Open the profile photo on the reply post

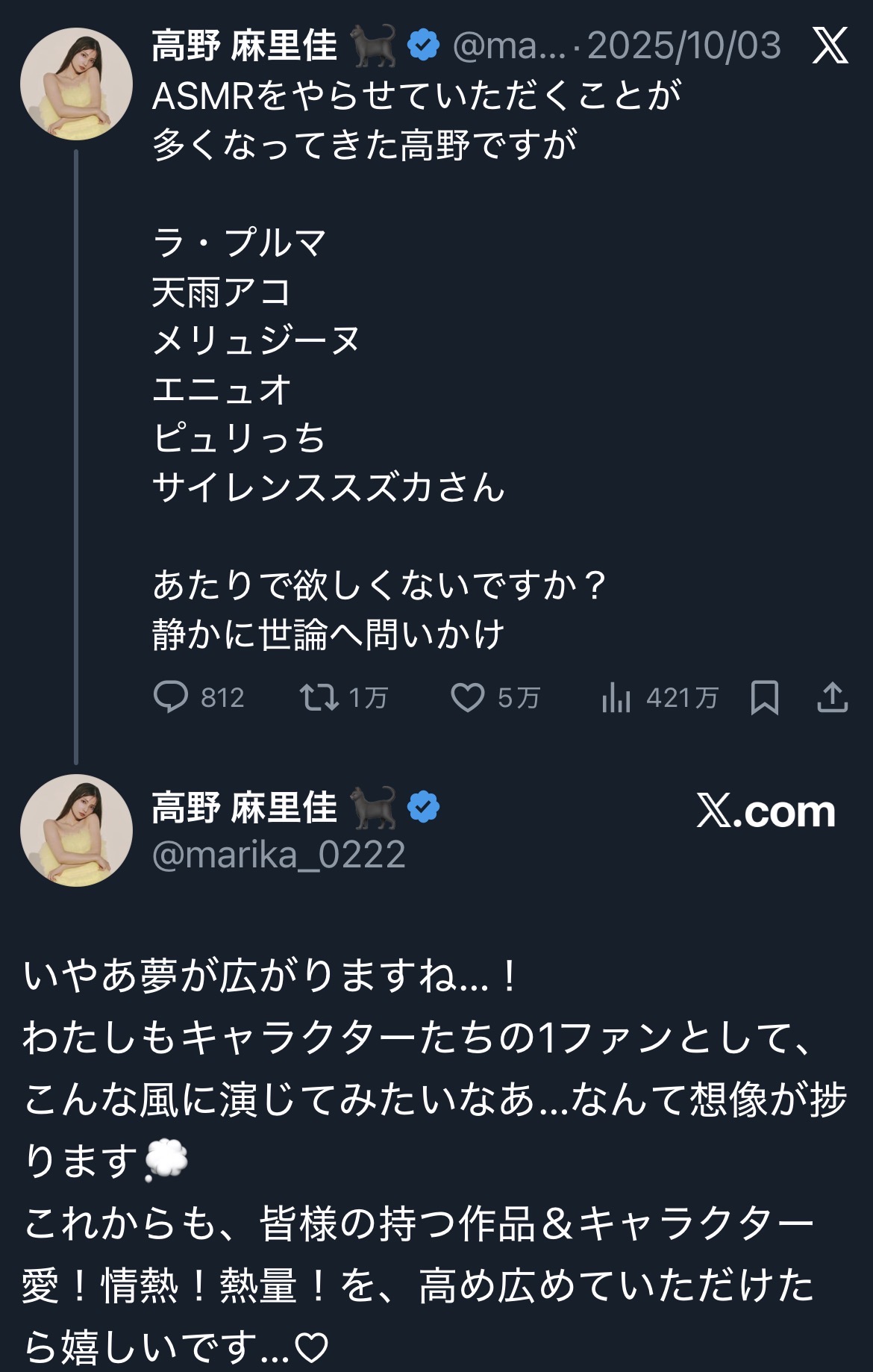pyautogui.click(x=76, y=830)
